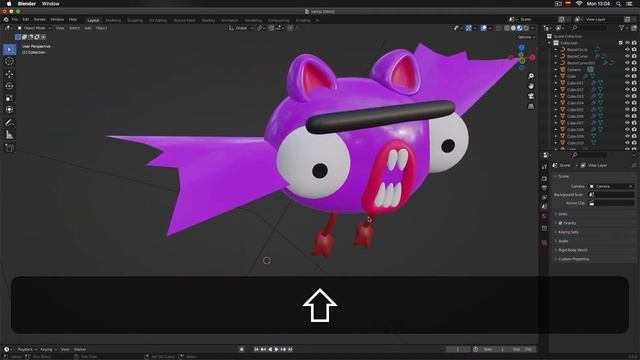Select the Measure tool
Viewport: 640px width, 360px height.
pos(9,135)
